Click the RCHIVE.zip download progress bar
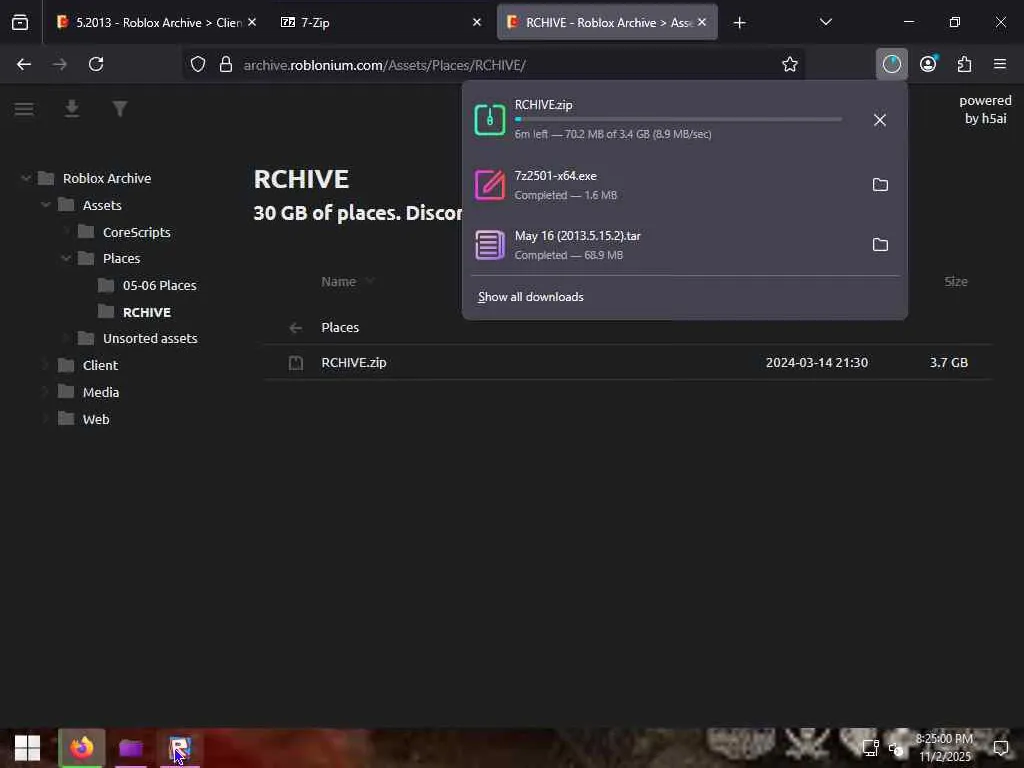The height and width of the screenshot is (768, 1024). 678,120
